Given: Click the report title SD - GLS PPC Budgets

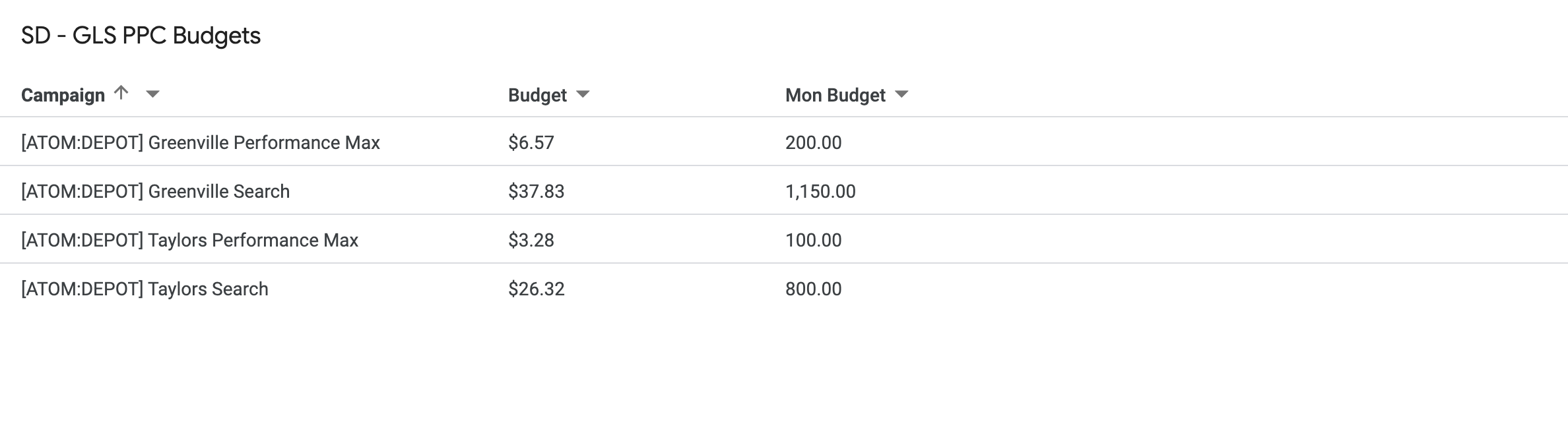Looking at the screenshot, I should [140, 36].
